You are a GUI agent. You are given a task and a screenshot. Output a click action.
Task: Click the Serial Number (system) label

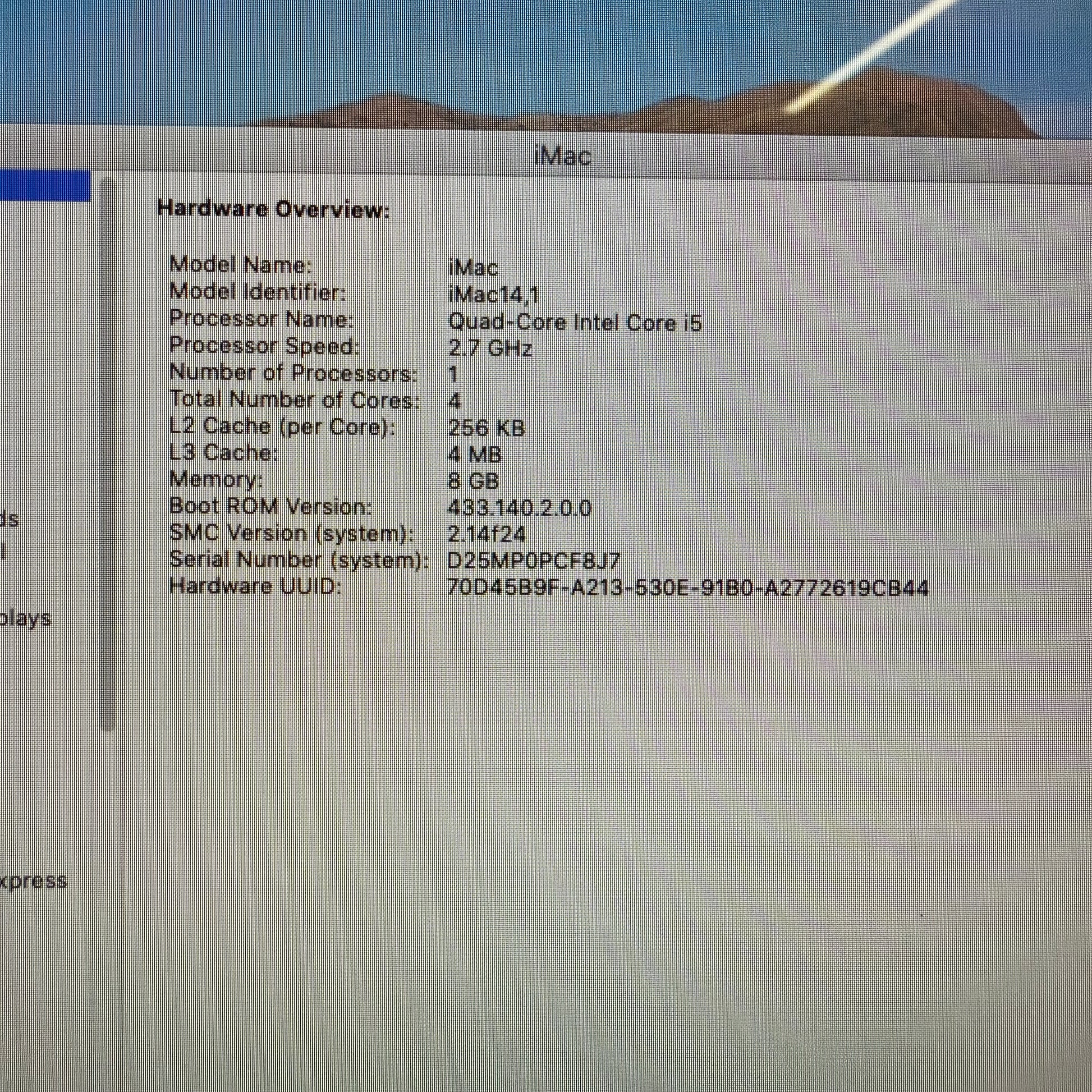click(299, 559)
